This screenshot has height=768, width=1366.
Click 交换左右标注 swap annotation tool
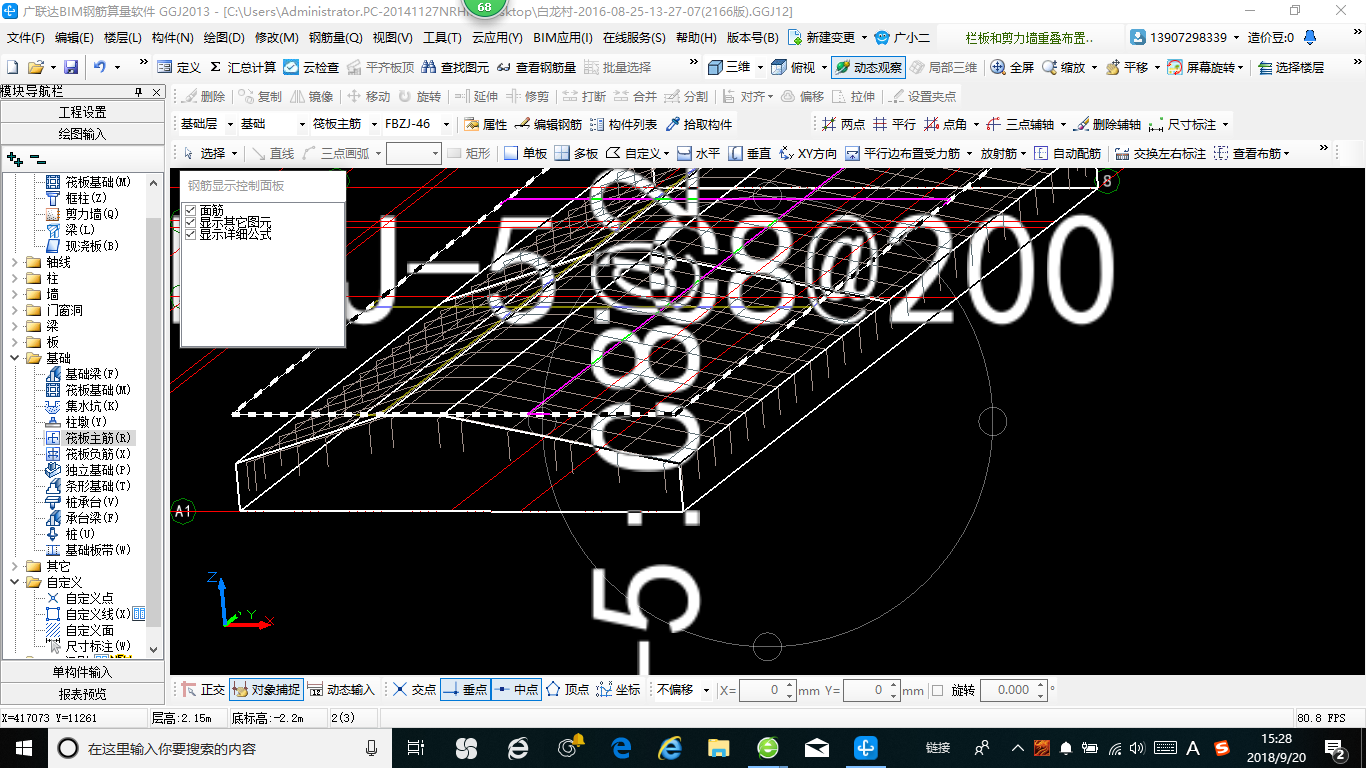pos(1160,153)
